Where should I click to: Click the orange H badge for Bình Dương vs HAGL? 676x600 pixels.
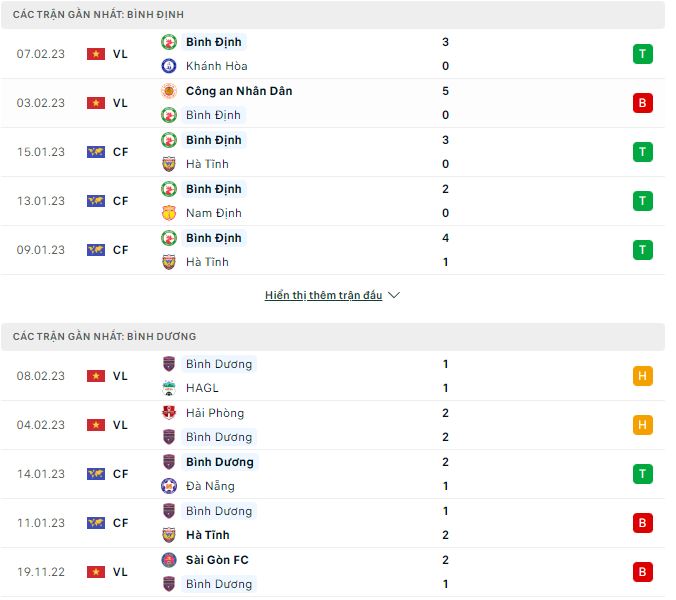[643, 376]
